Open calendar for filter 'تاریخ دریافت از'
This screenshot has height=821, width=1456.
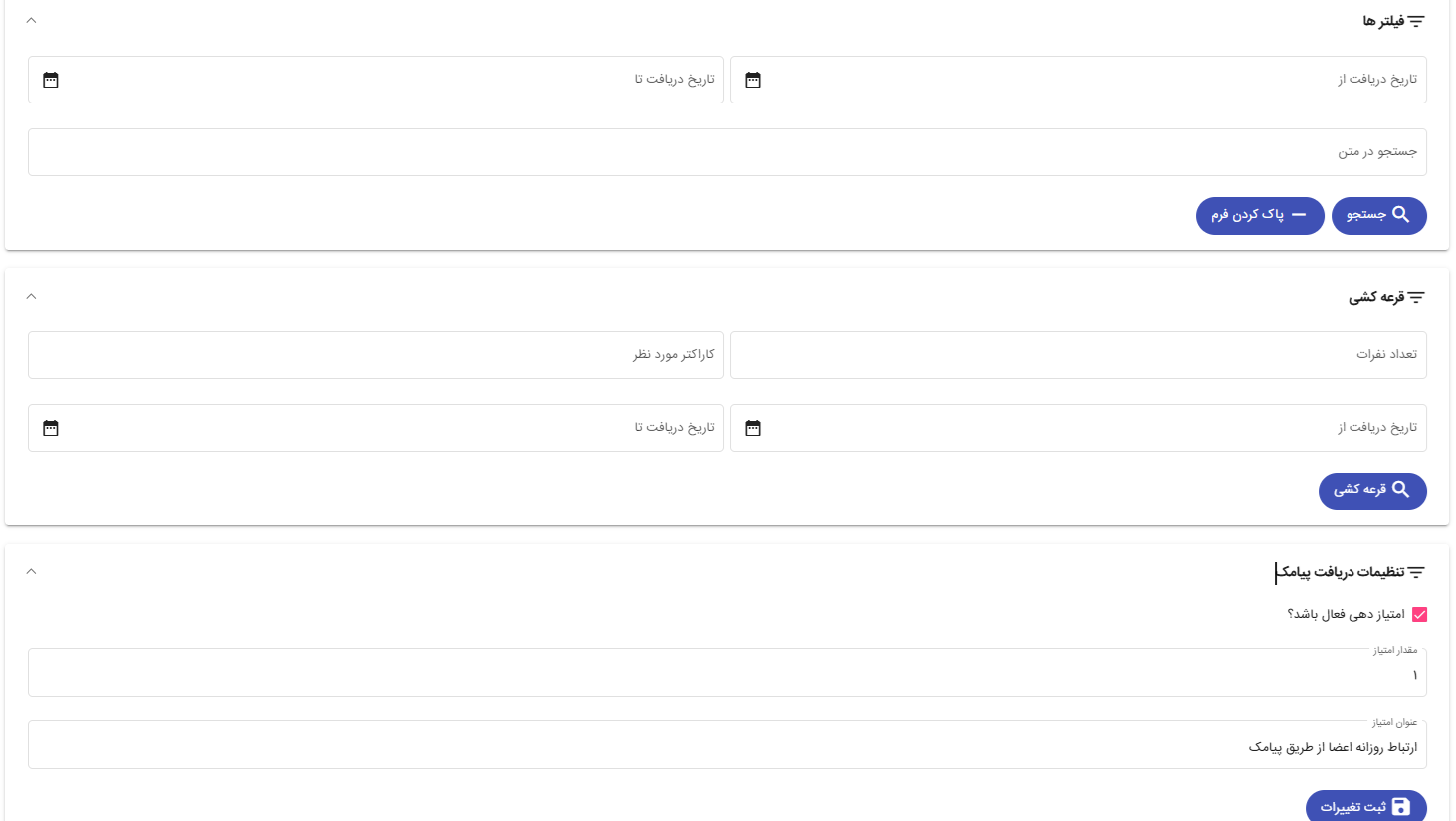753,80
